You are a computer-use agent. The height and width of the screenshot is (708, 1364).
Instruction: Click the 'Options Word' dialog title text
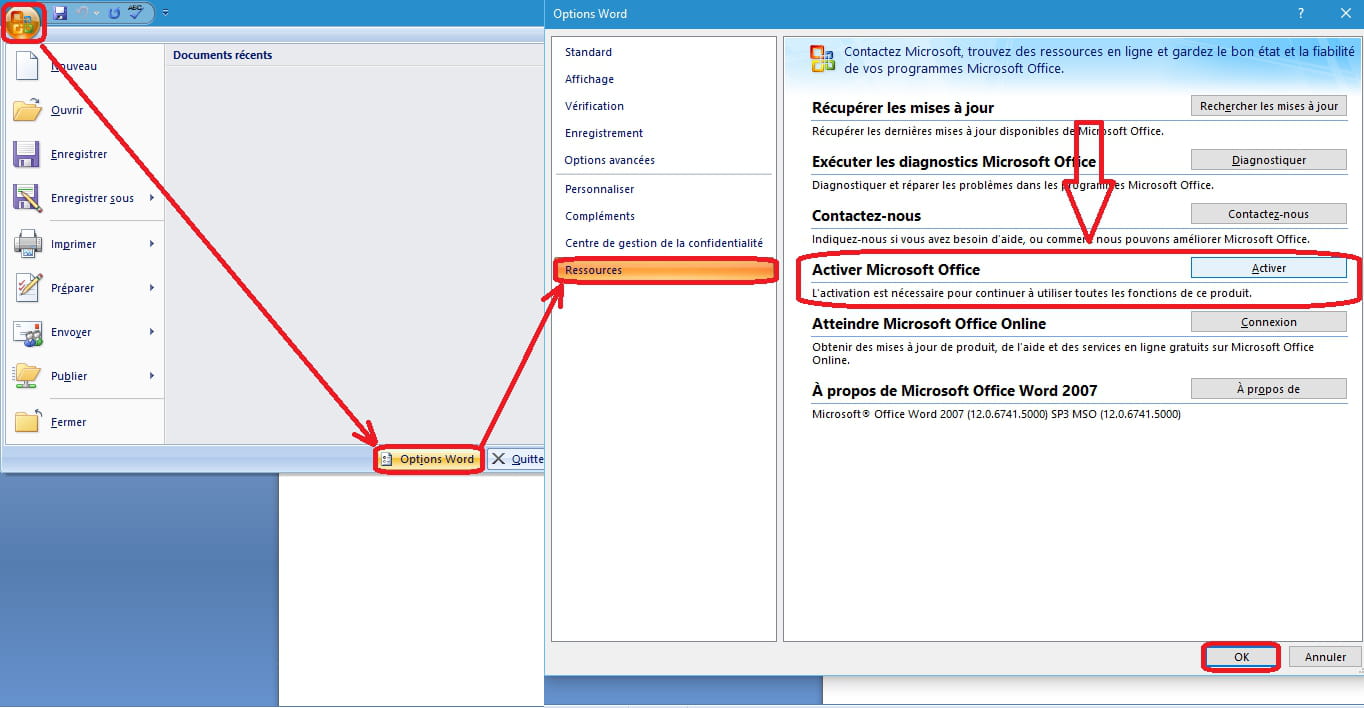[x=590, y=14]
